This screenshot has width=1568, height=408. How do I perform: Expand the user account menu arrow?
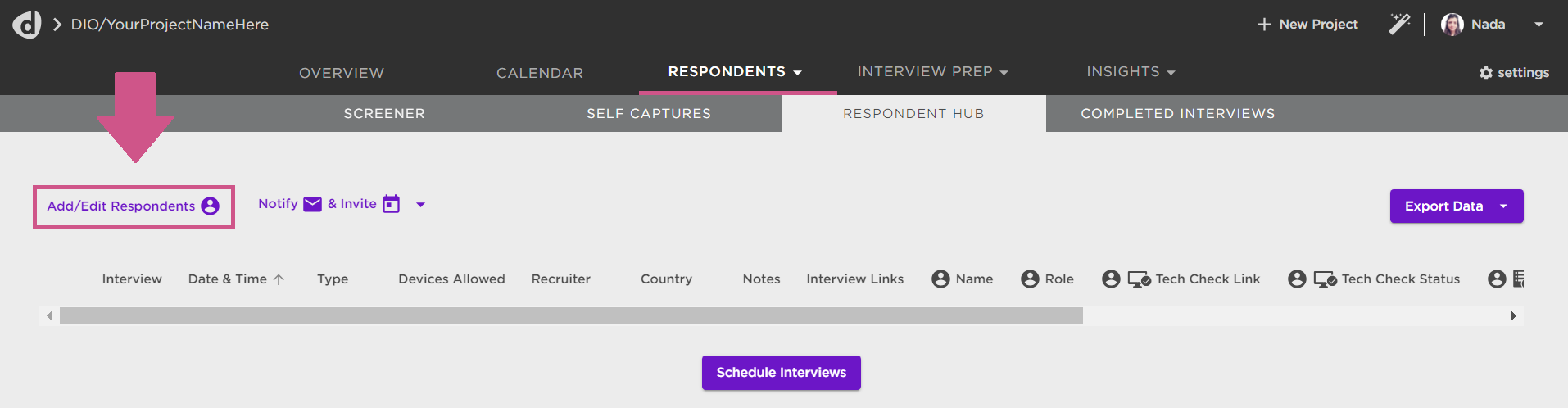point(1539,25)
